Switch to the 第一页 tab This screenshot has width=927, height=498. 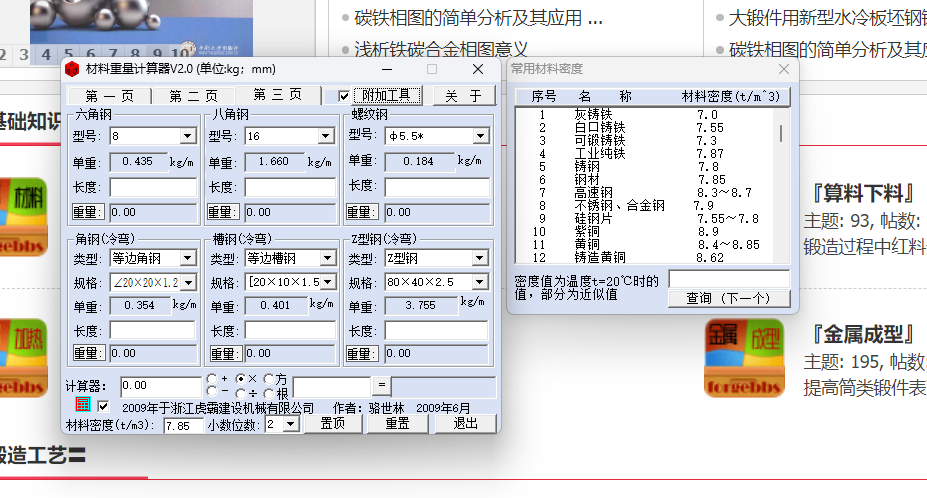click(x=109, y=96)
